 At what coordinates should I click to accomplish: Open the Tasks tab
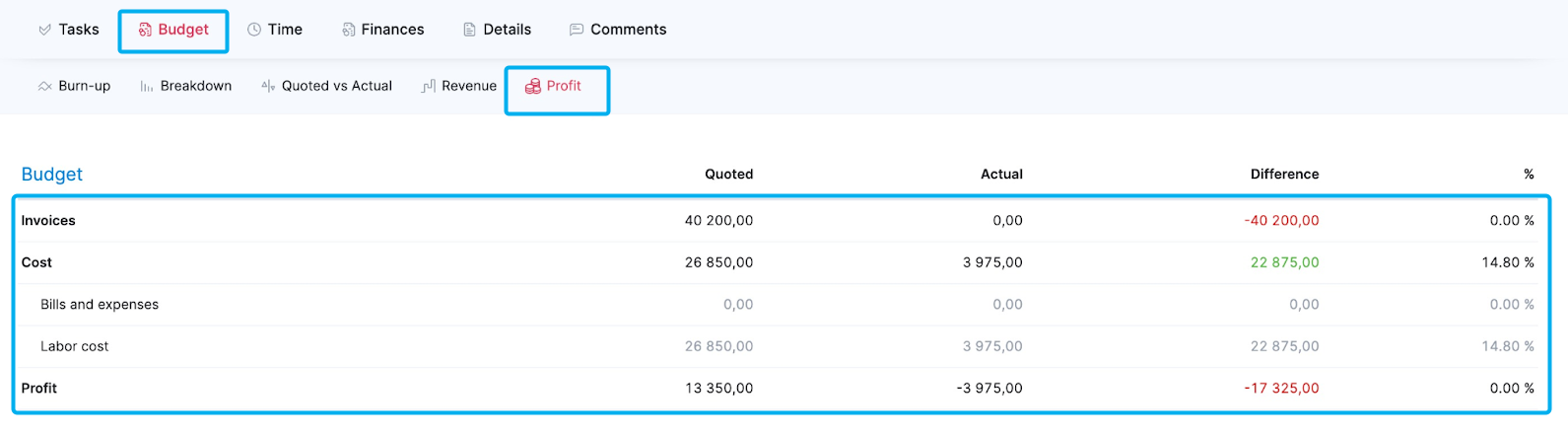[x=68, y=30]
